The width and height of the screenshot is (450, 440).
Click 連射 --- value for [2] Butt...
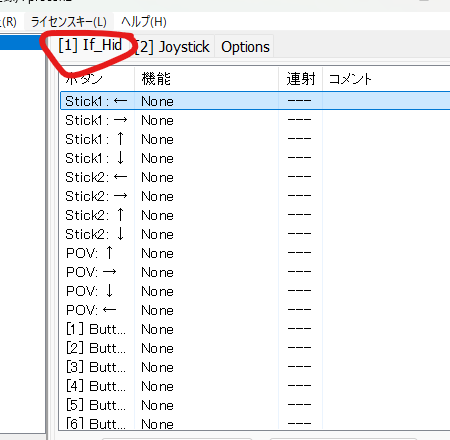pos(299,348)
